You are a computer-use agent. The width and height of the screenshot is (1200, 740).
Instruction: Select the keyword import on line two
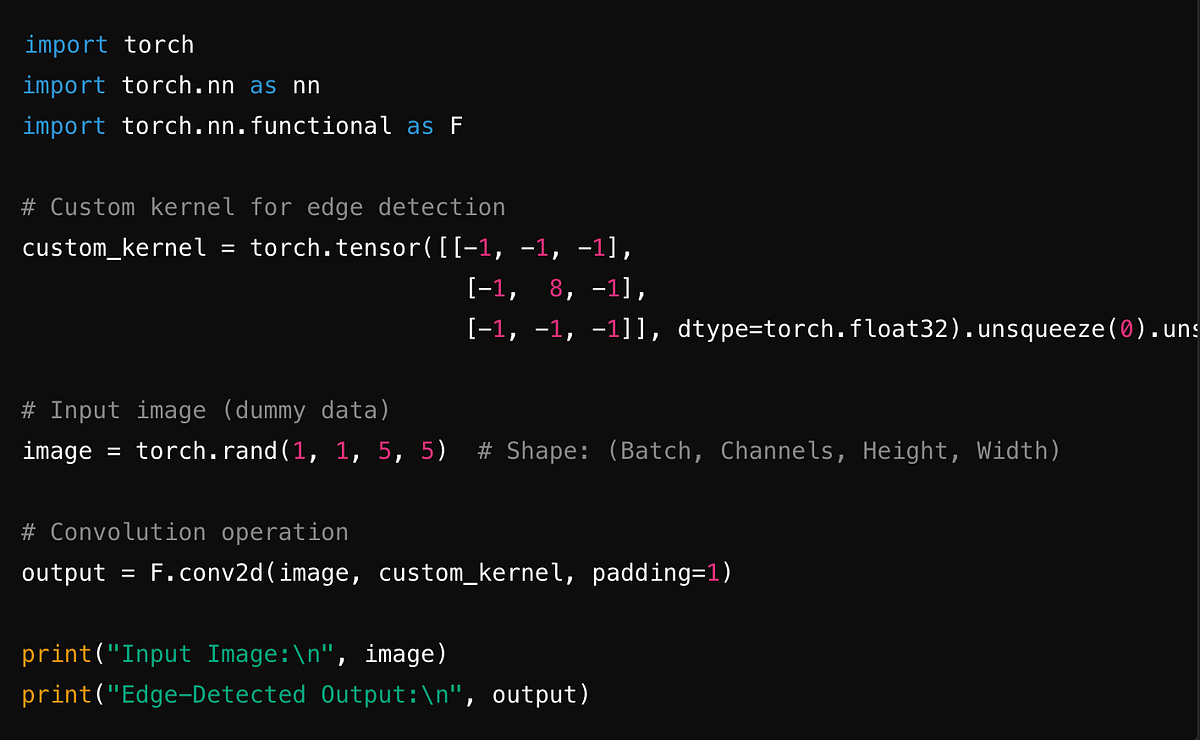[x=63, y=85]
